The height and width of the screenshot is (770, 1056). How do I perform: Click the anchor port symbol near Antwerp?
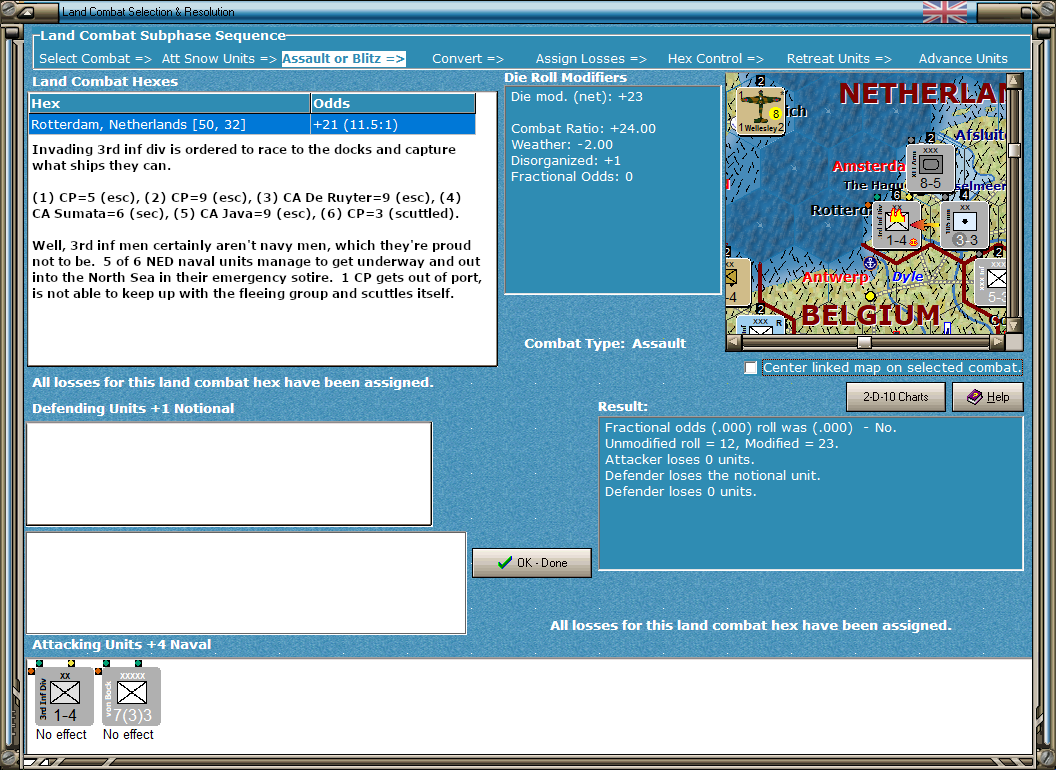click(x=869, y=263)
